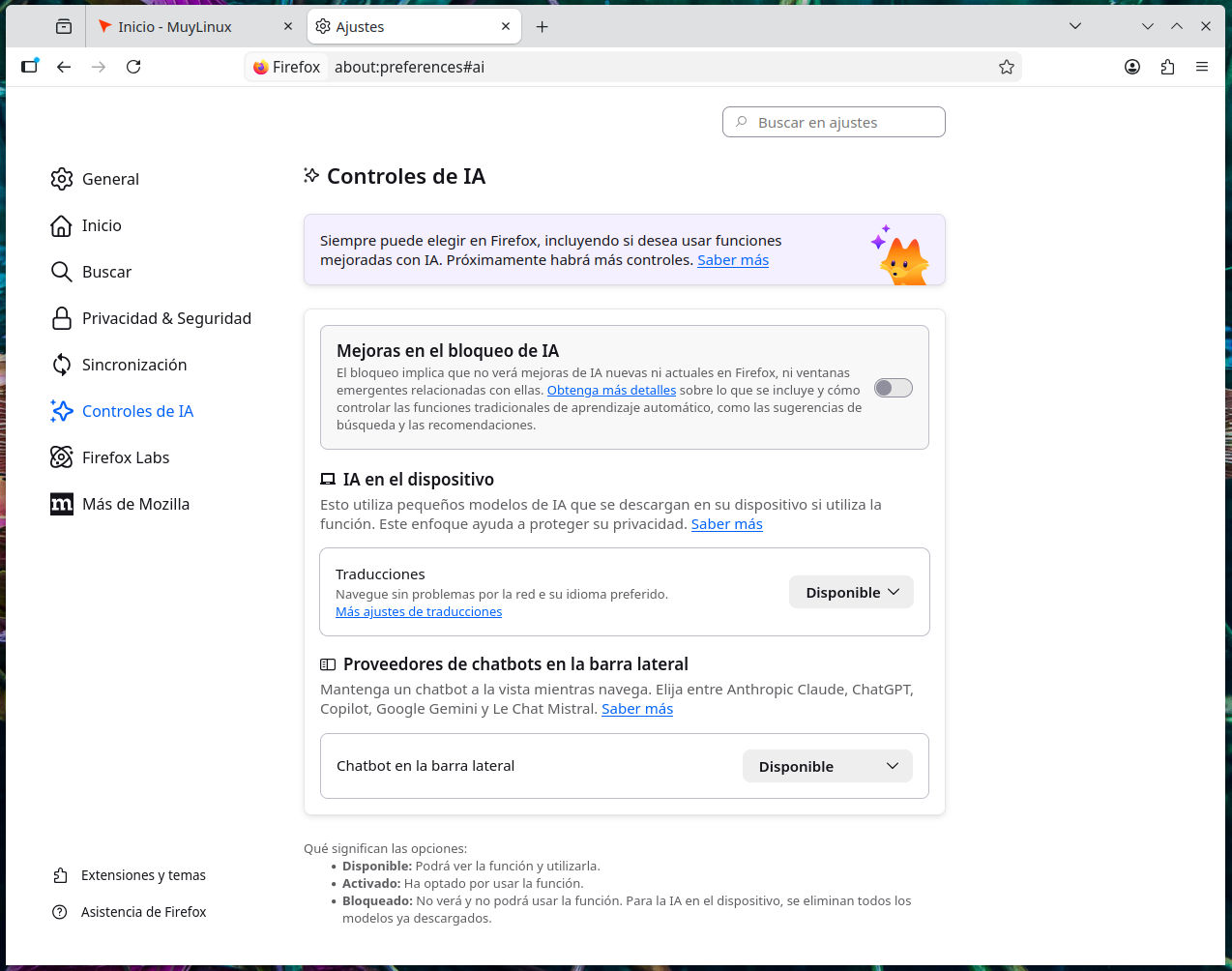Open the extensions puzzle-piece icon
The image size is (1232, 971).
click(1167, 67)
